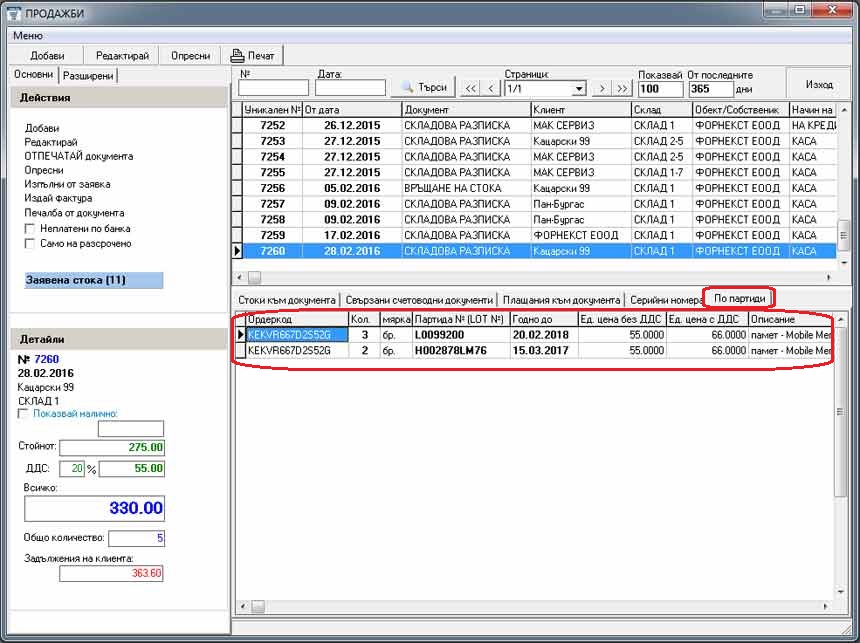This screenshot has width=860, height=643.
Task: Click lots grid horizontal scrollbar thumb
Action: [258, 606]
